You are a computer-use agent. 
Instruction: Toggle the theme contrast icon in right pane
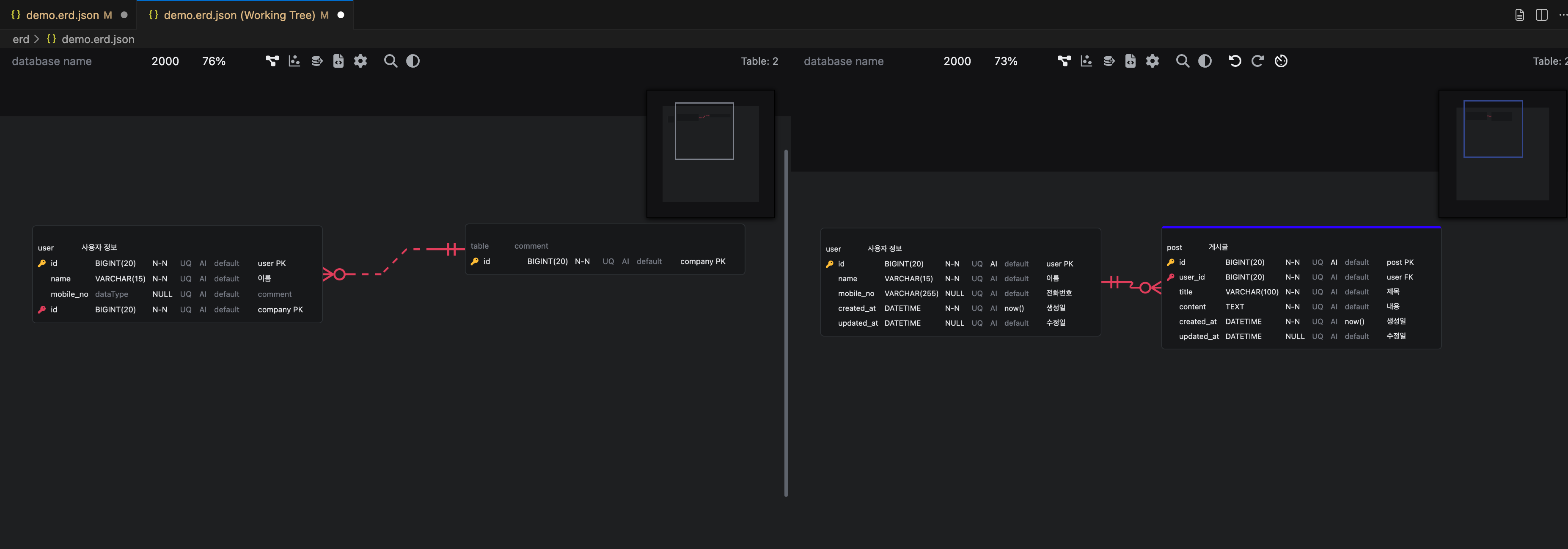coord(1205,61)
